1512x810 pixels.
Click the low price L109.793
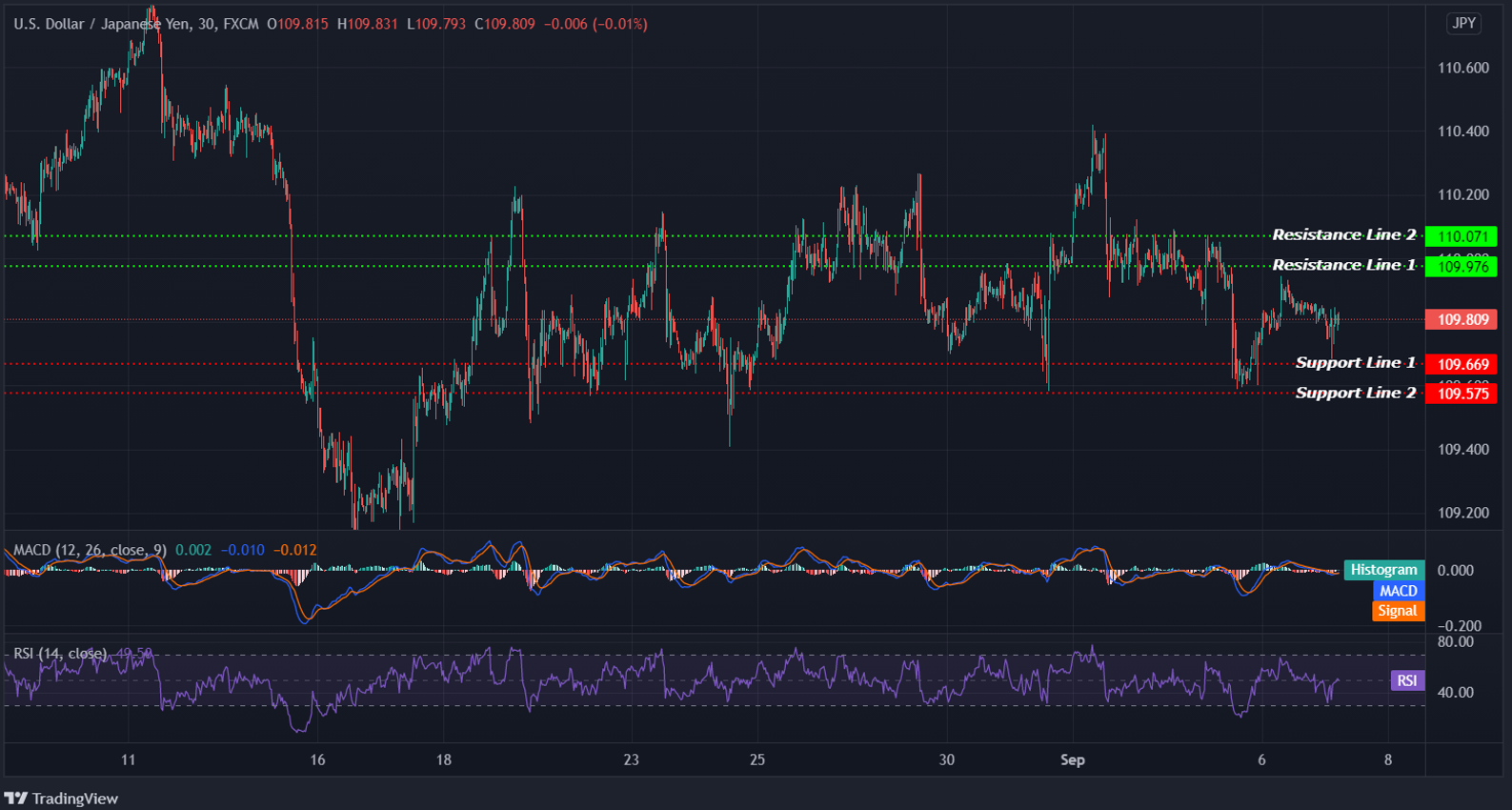436,24
